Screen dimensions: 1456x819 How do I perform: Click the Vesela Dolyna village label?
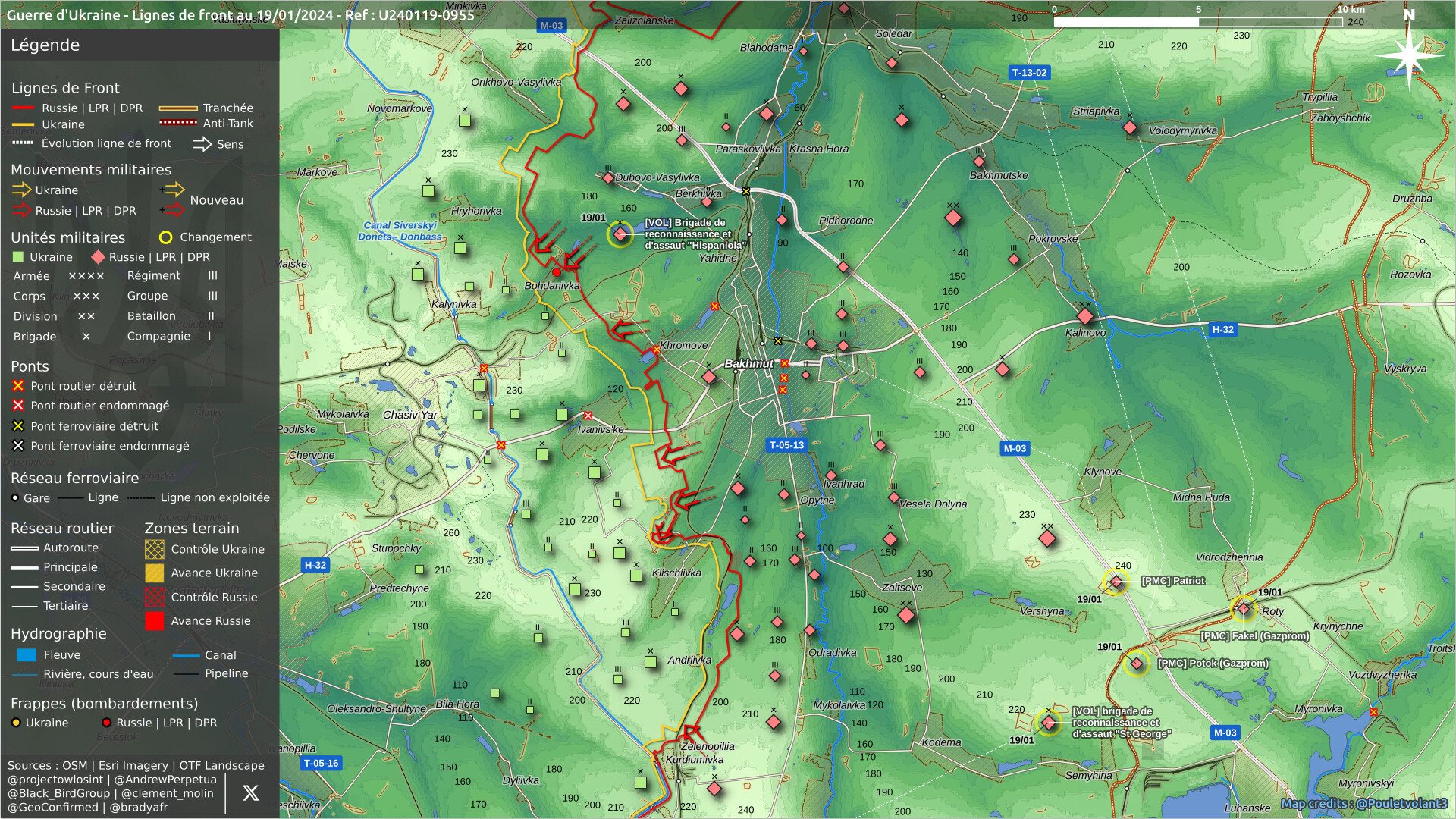(x=933, y=504)
